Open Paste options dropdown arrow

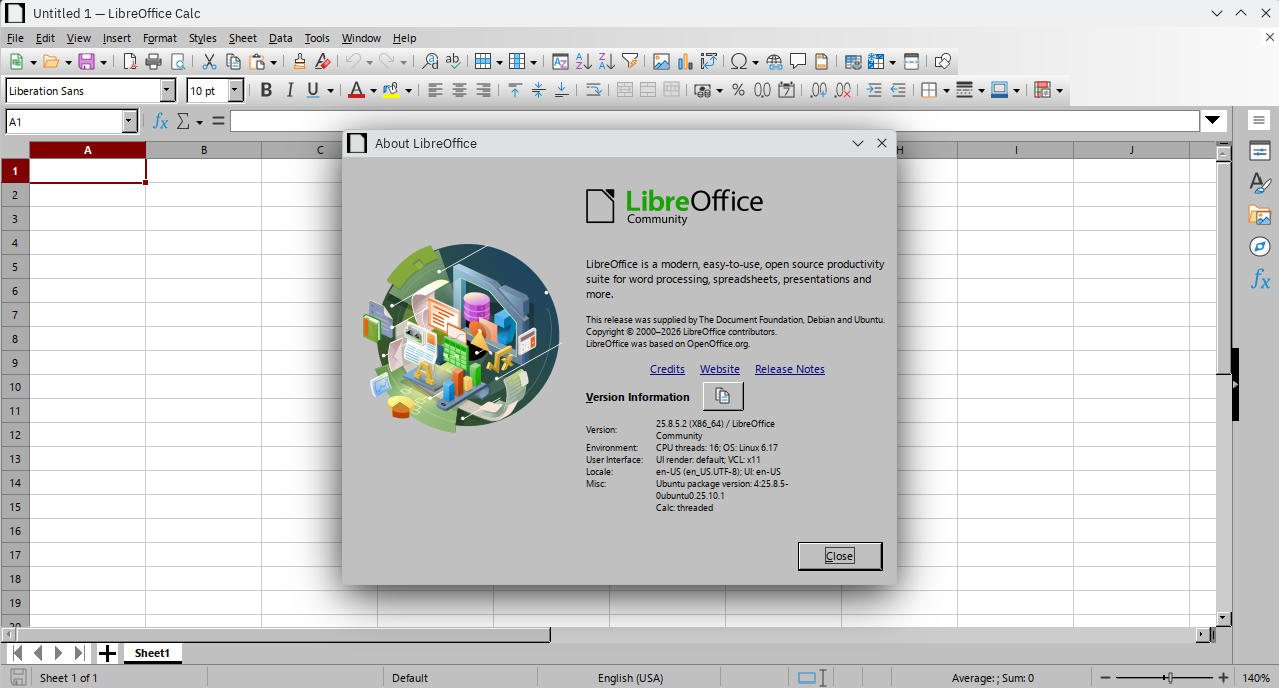273,62
